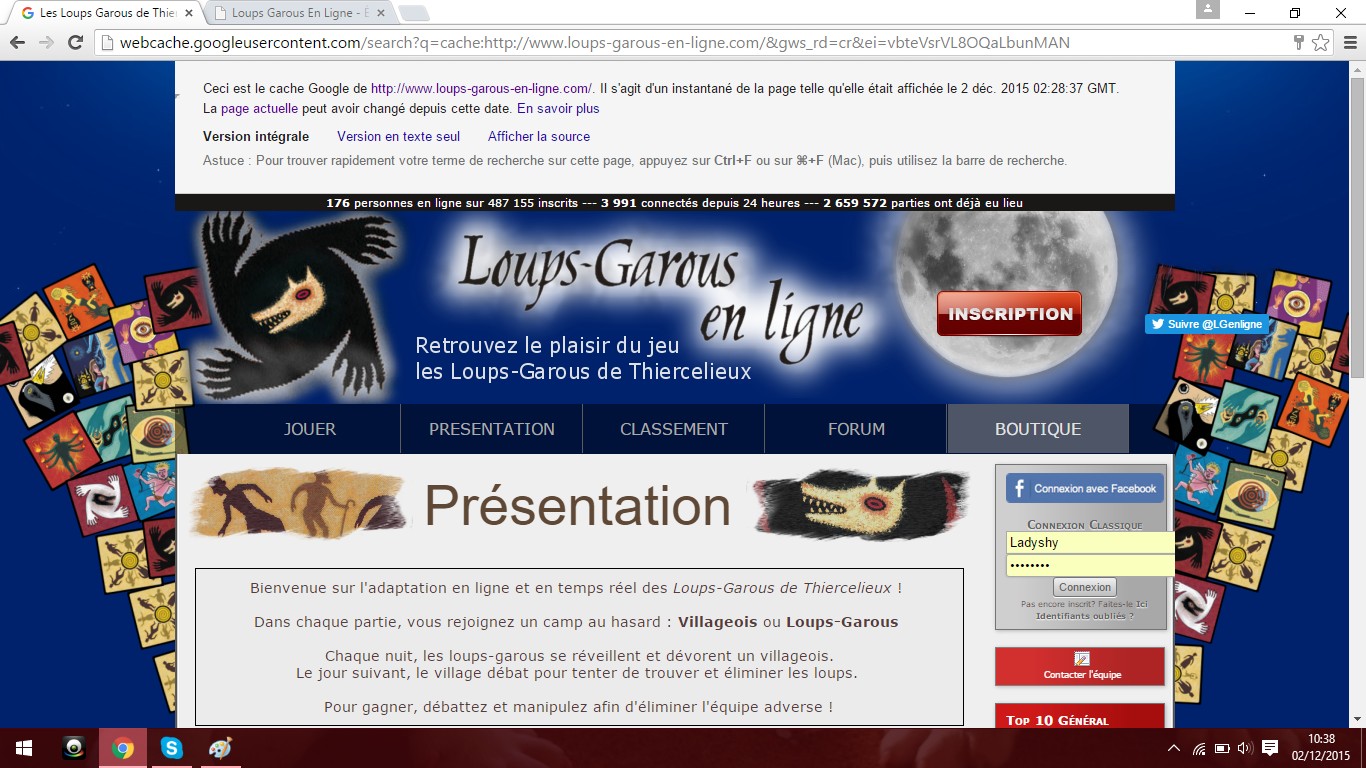Click the Contacter l'équipe button
Viewport: 1366px width, 768px height.
point(1080,667)
